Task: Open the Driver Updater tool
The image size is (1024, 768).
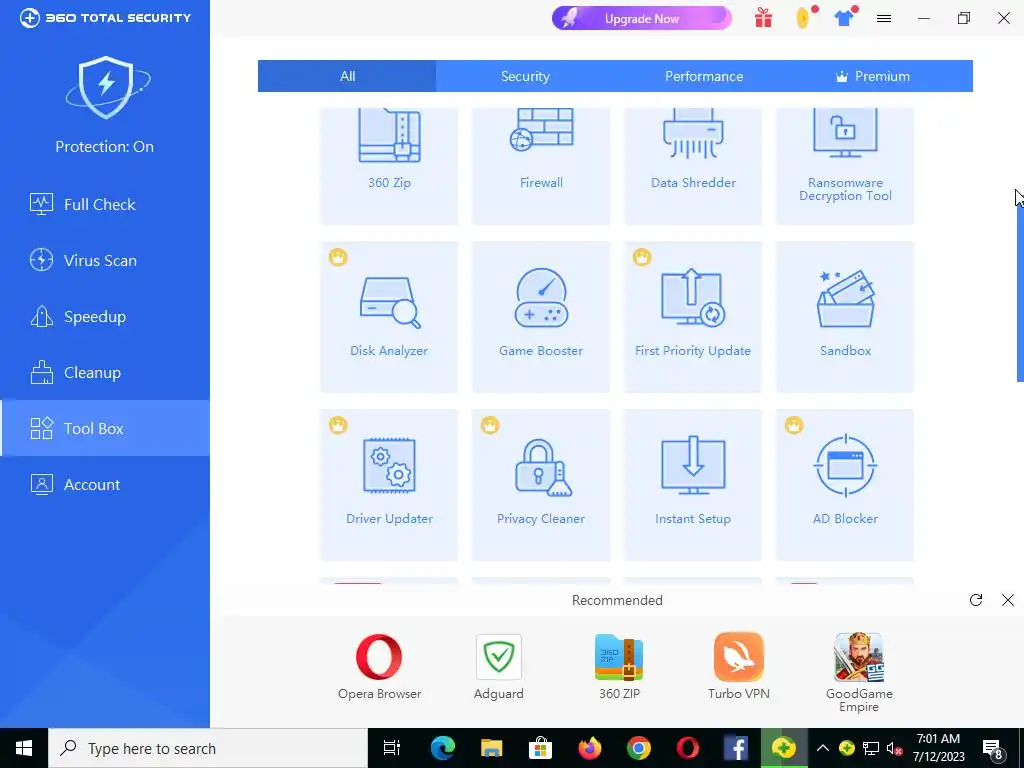Action: point(389,485)
